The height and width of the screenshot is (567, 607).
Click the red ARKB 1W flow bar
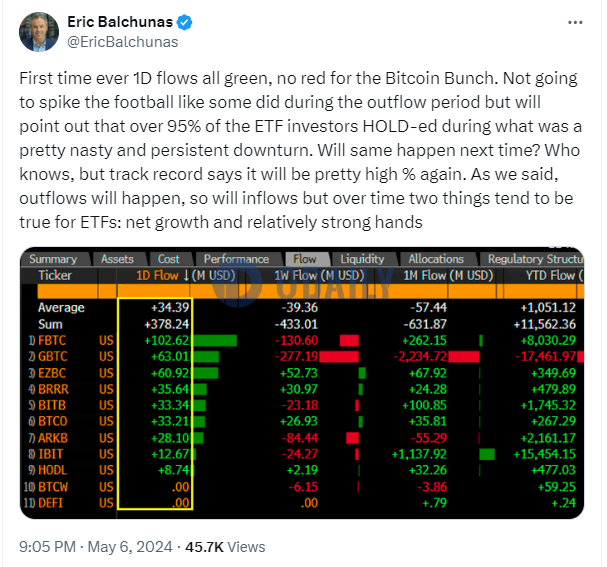pyautogui.click(x=352, y=438)
